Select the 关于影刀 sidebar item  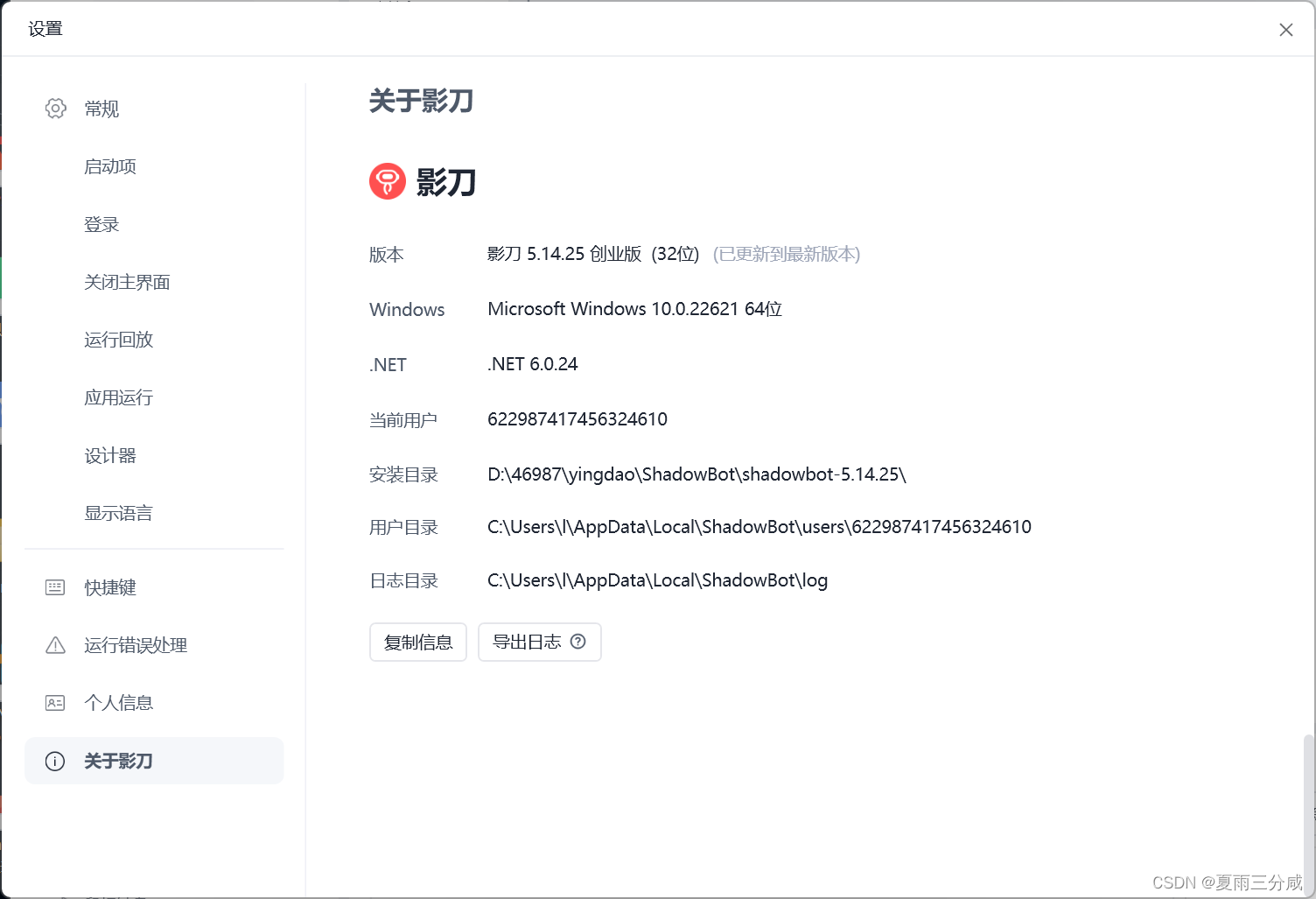[154, 761]
